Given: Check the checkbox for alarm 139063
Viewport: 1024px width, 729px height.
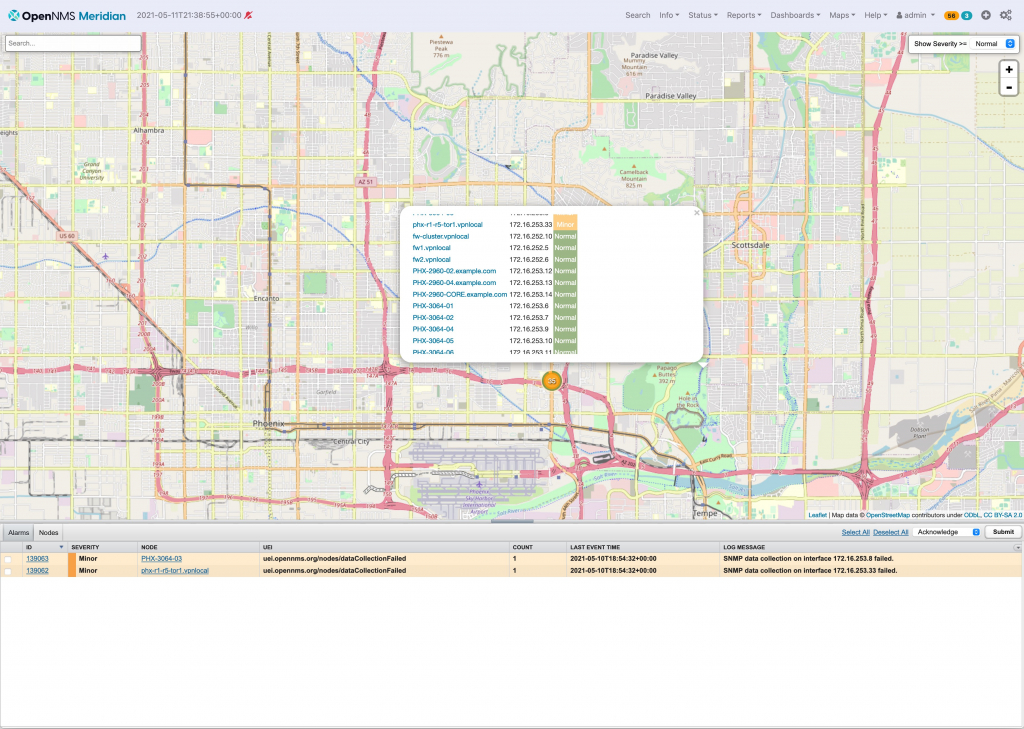Looking at the screenshot, I should point(8,558).
